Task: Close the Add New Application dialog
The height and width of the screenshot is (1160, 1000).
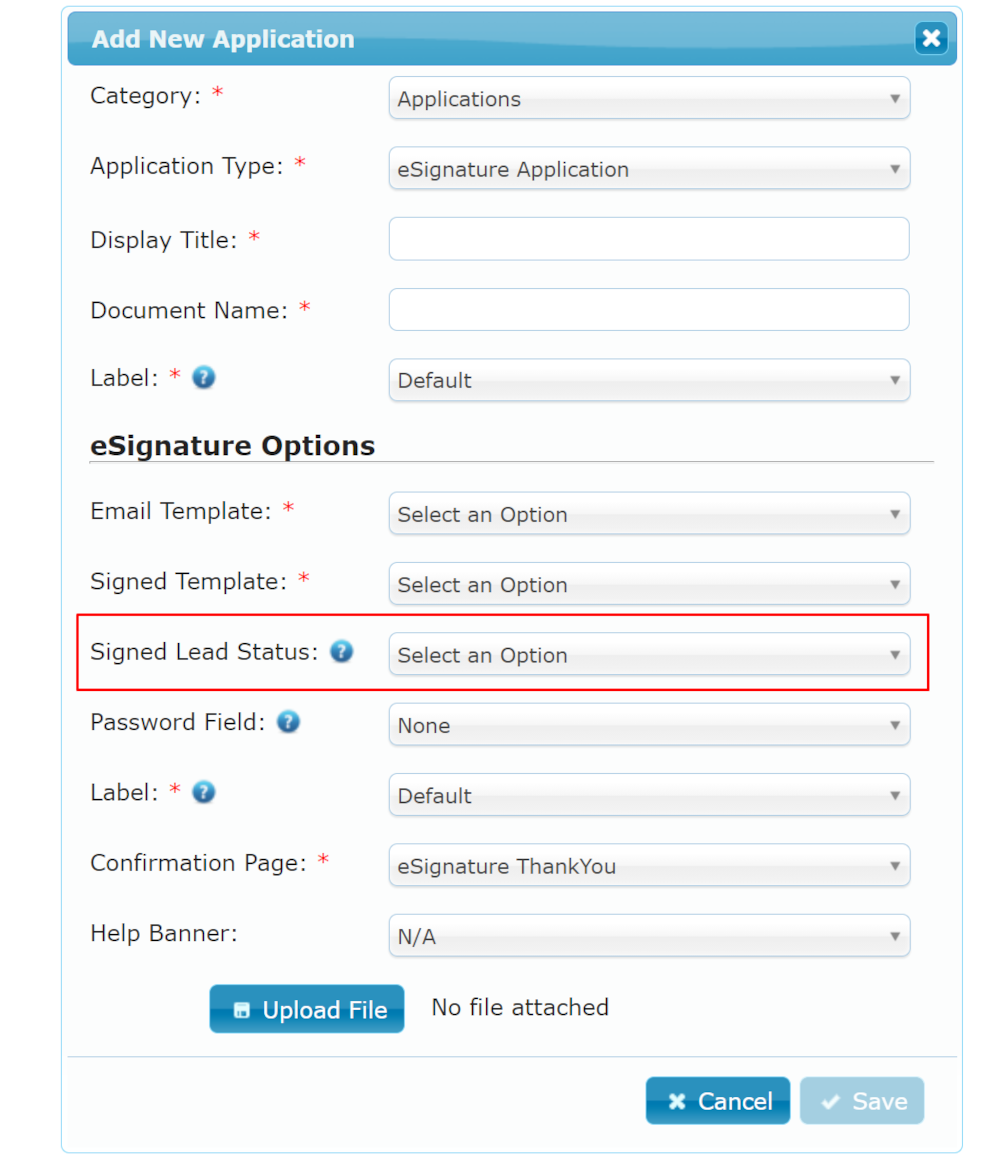Action: point(931,38)
